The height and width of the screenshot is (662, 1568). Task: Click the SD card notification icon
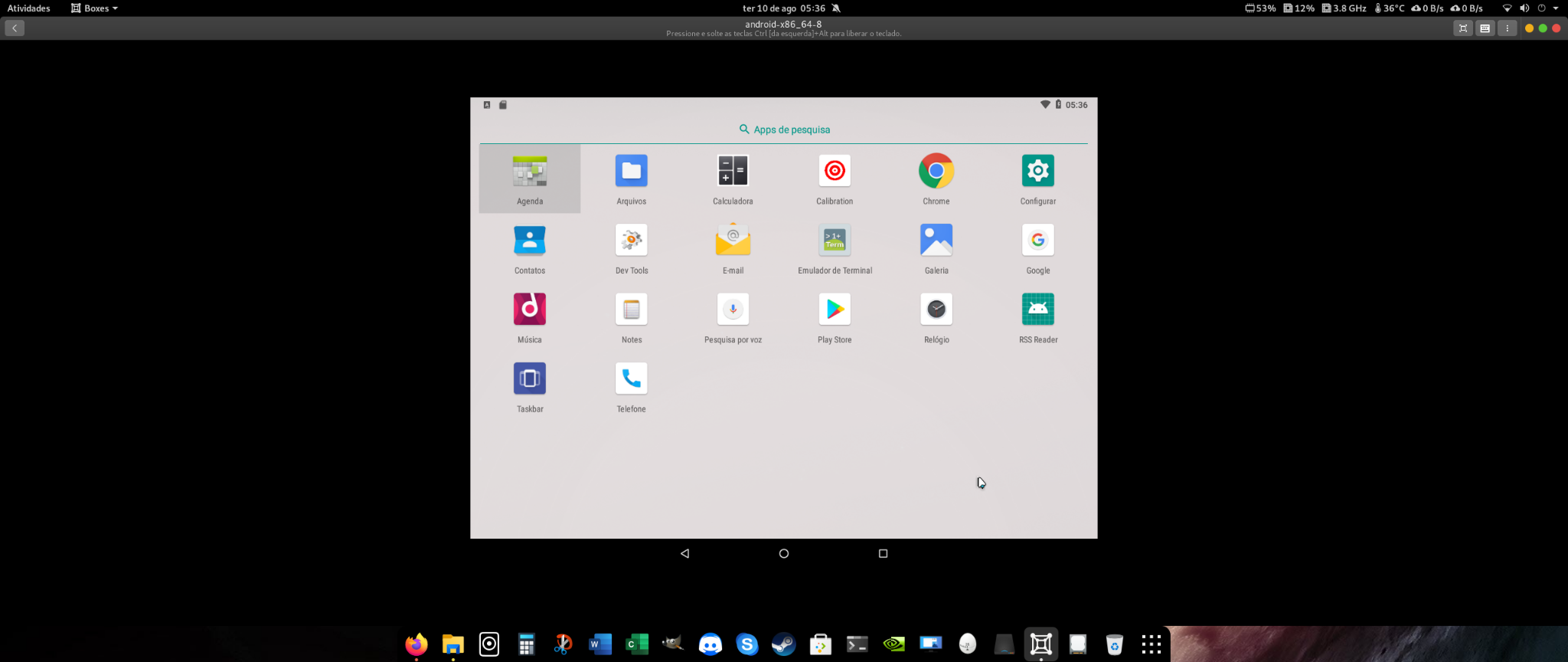click(x=503, y=105)
